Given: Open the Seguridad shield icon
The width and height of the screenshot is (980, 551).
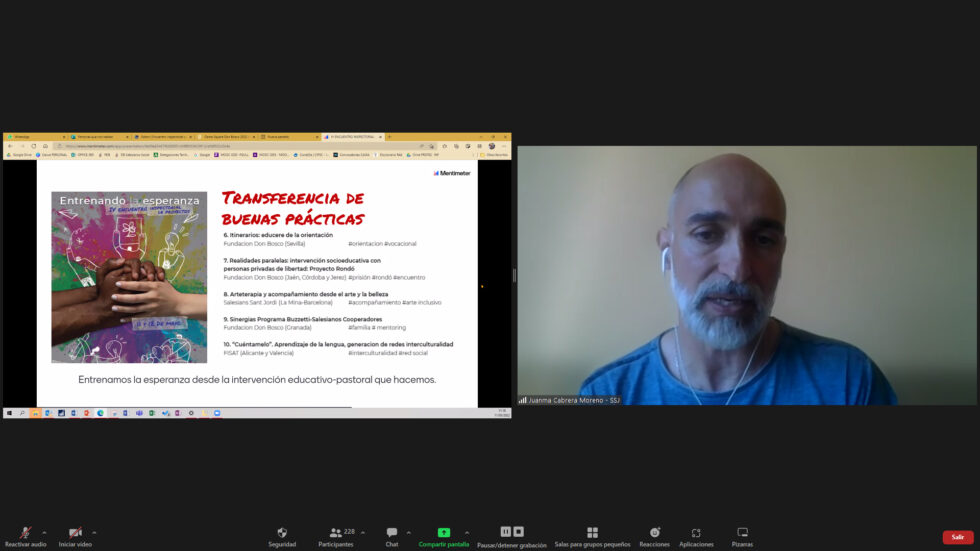Looking at the screenshot, I should pos(282,533).
